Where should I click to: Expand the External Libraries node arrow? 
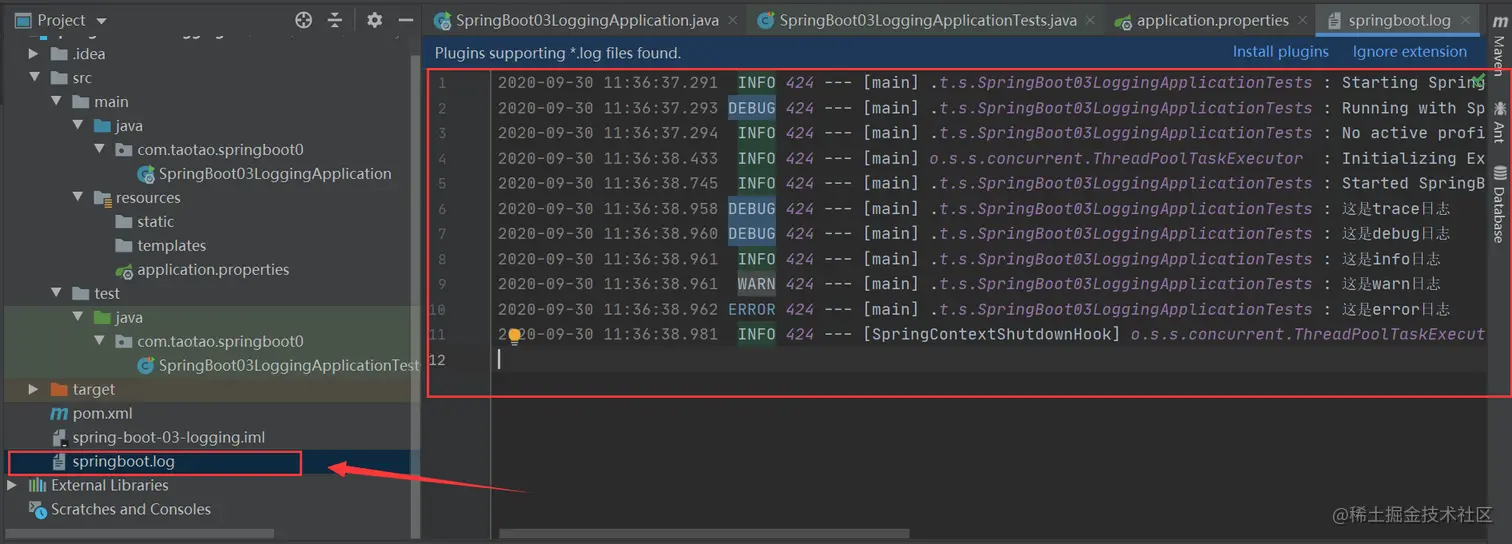click(x=12, y=485)
